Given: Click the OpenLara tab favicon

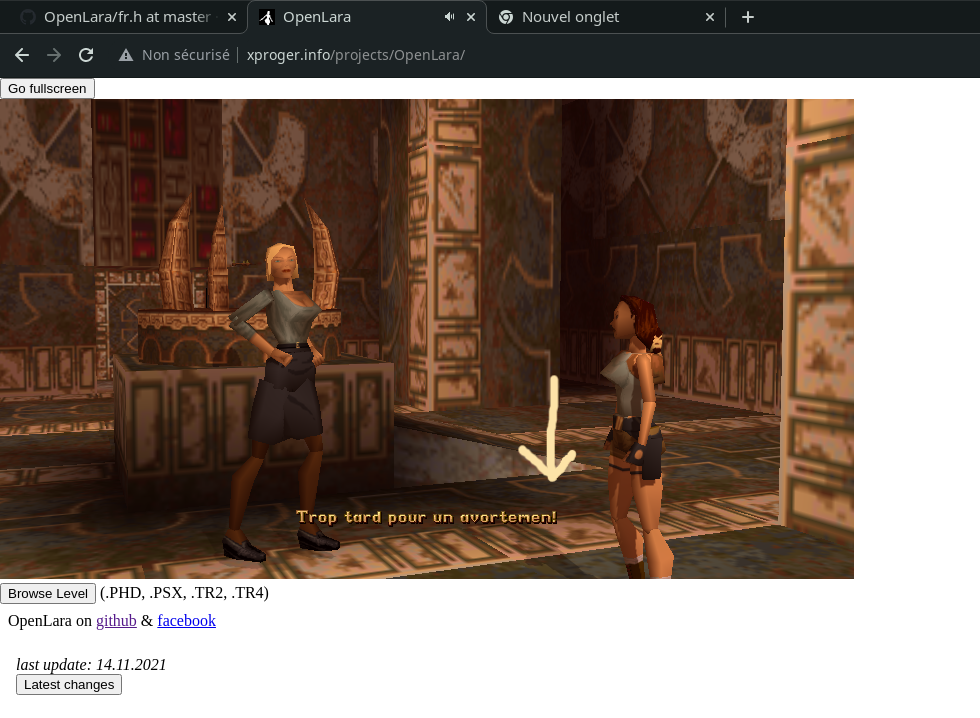Looking at the screenshot, I should coord(267,17).
